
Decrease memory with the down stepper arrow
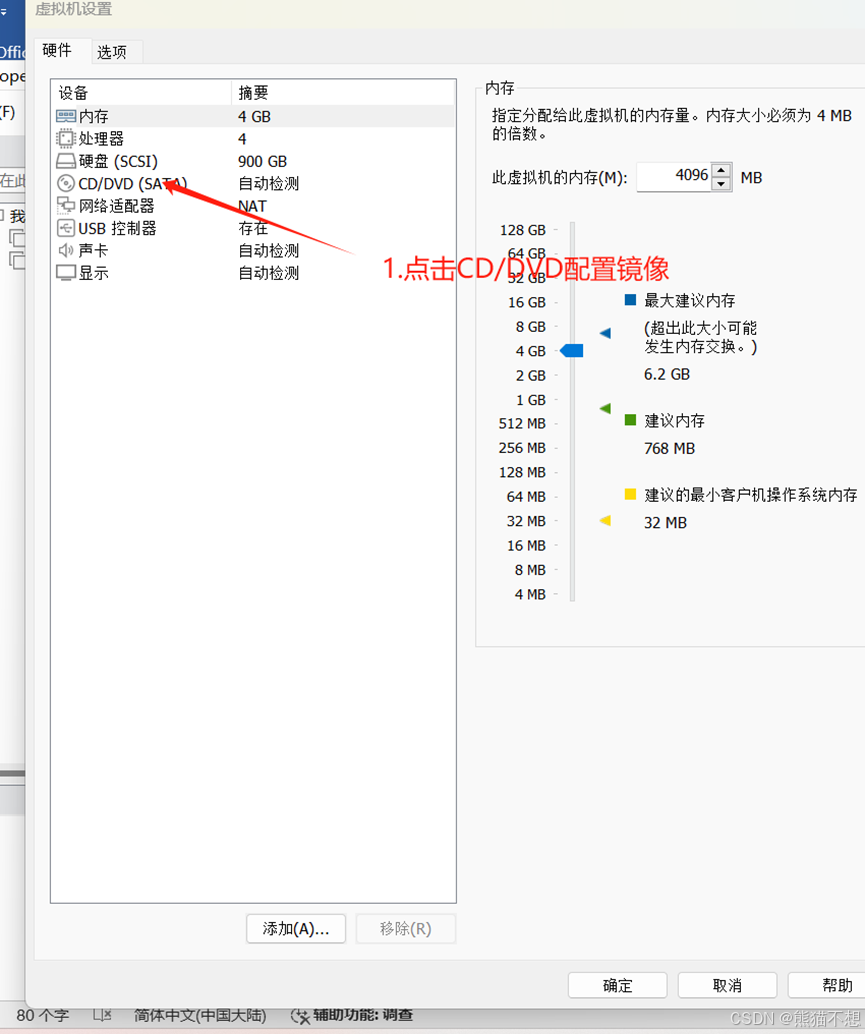click(722, 184)
